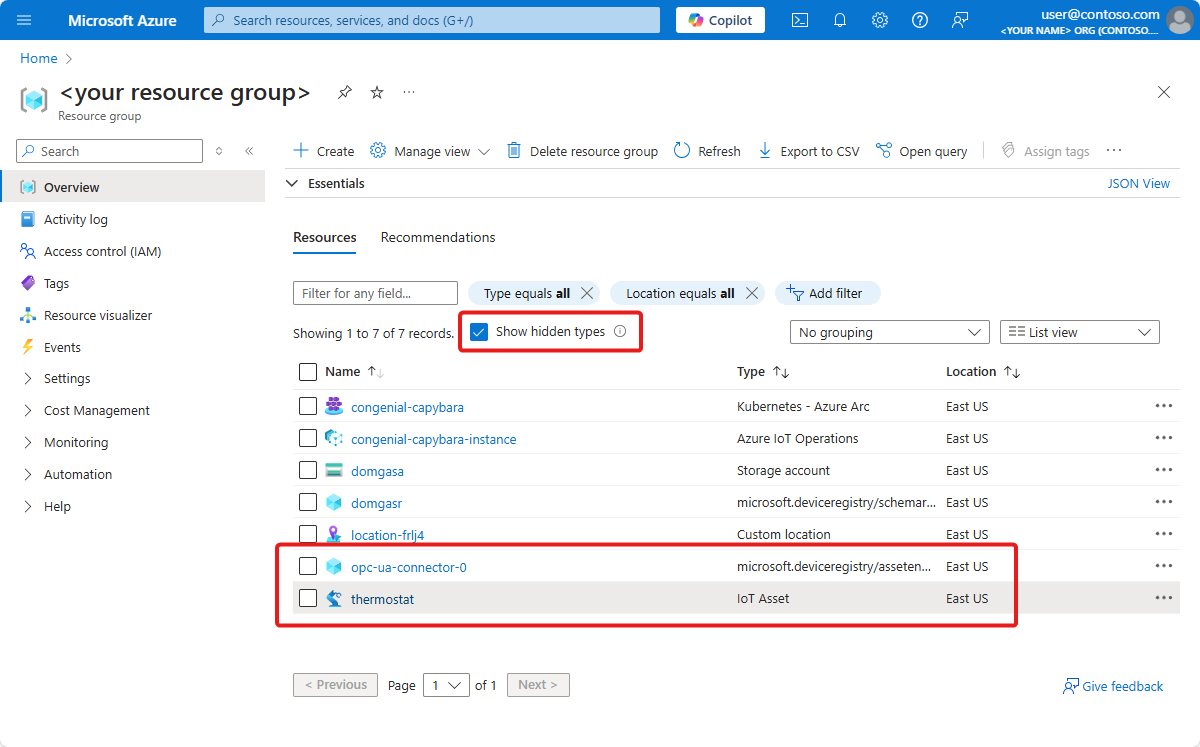Select domgasr row checkbox
Screen dimensions: 1200x747
point(308,503)
